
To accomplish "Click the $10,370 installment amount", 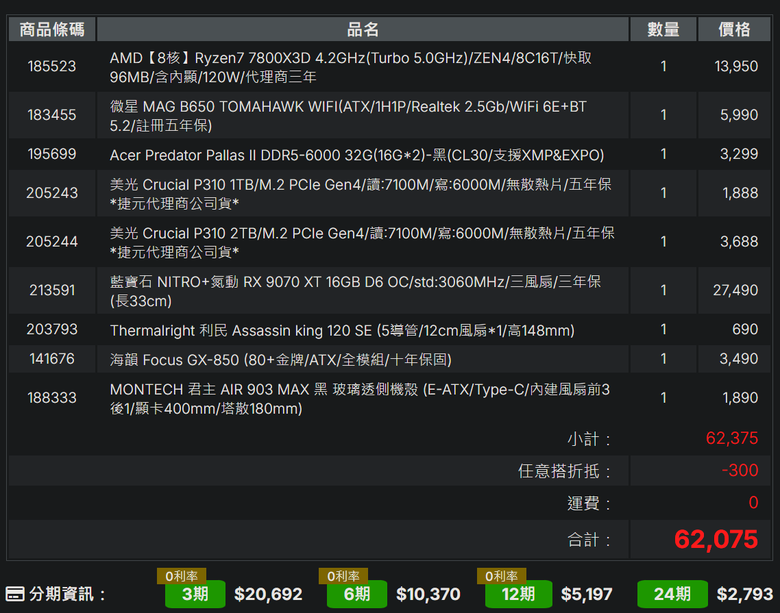I will pyautogui.click(x=428, y=594).
